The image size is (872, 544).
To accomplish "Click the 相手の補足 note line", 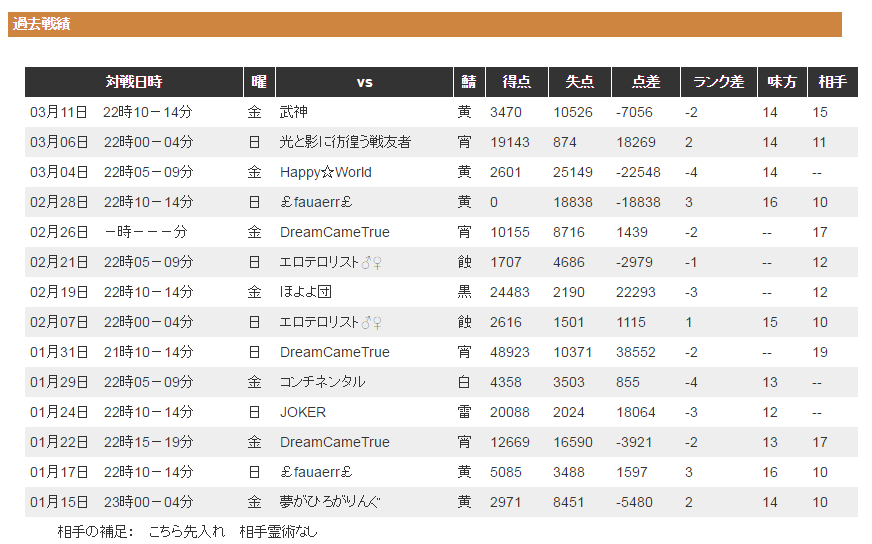I will [187, 532].
